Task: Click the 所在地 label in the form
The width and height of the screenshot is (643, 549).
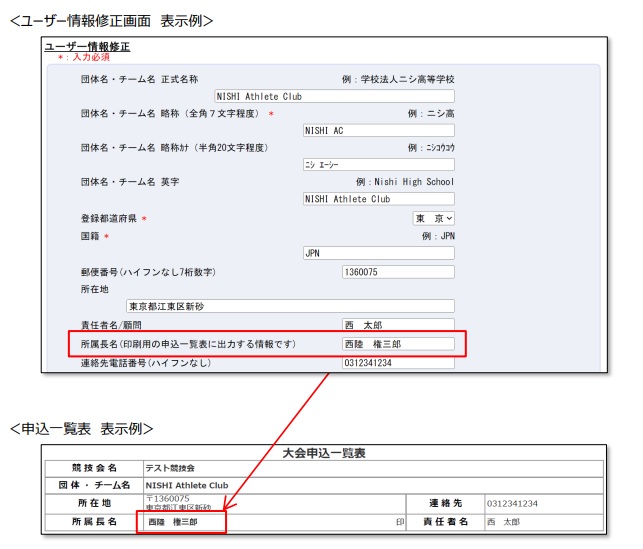Action: 95,289
